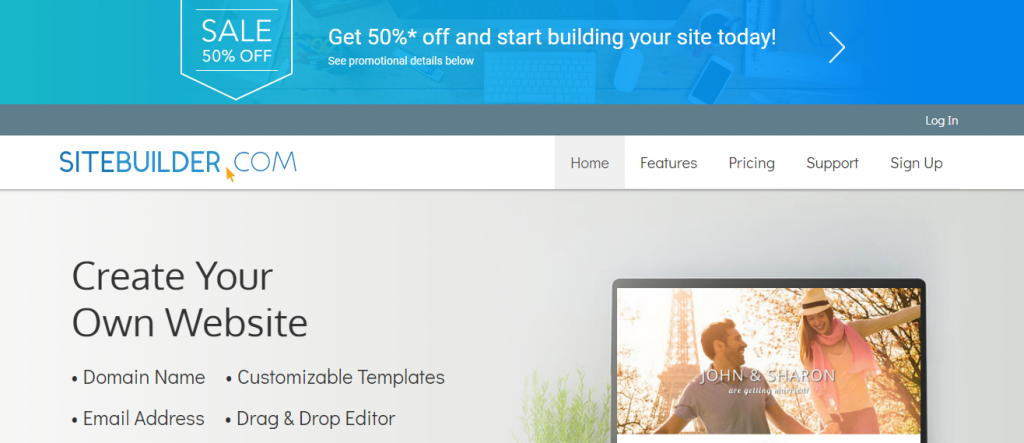1024x443 pixels.
Task: Open the Support nav item
Action: 832,163
